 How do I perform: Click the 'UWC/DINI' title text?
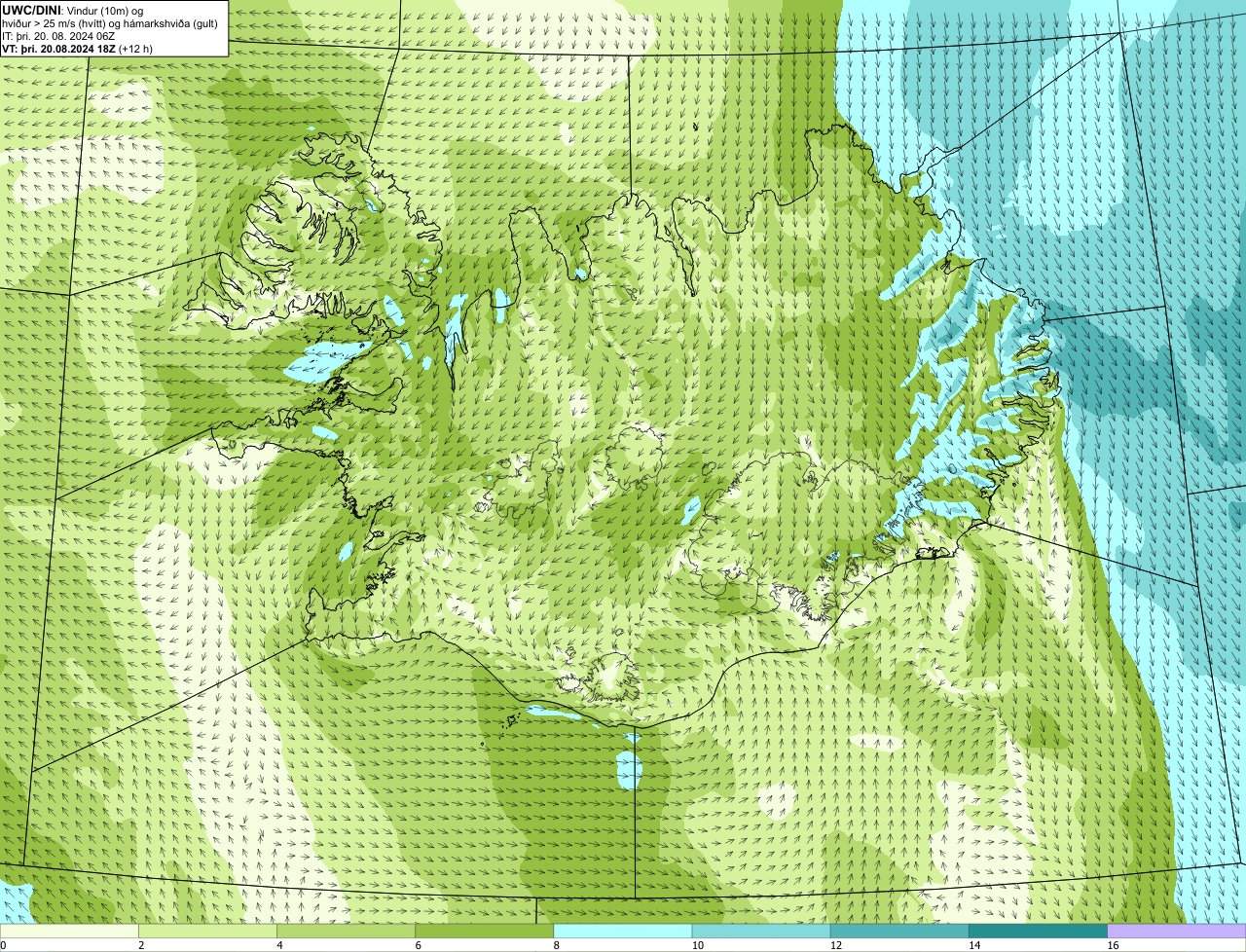31,10
